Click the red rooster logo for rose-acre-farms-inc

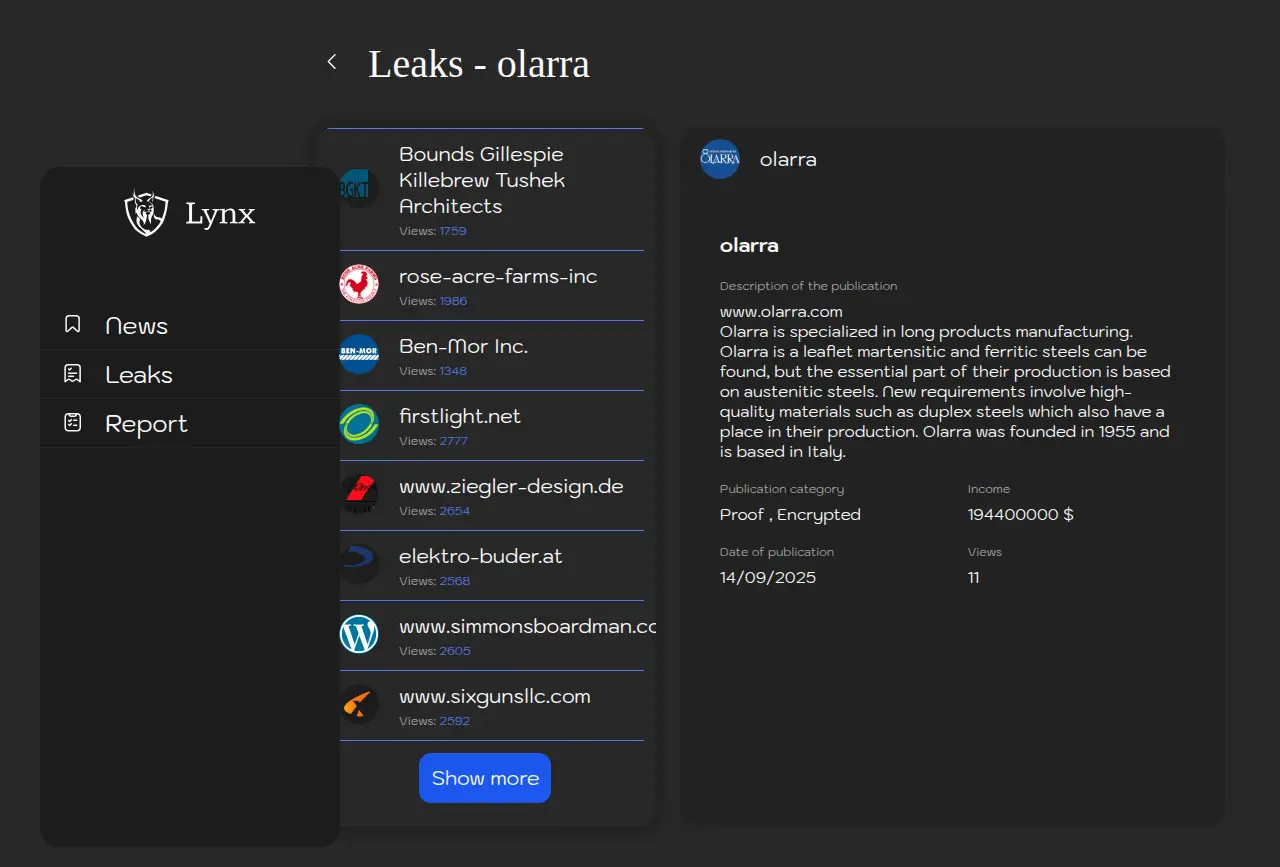click(x=359, y=284)
